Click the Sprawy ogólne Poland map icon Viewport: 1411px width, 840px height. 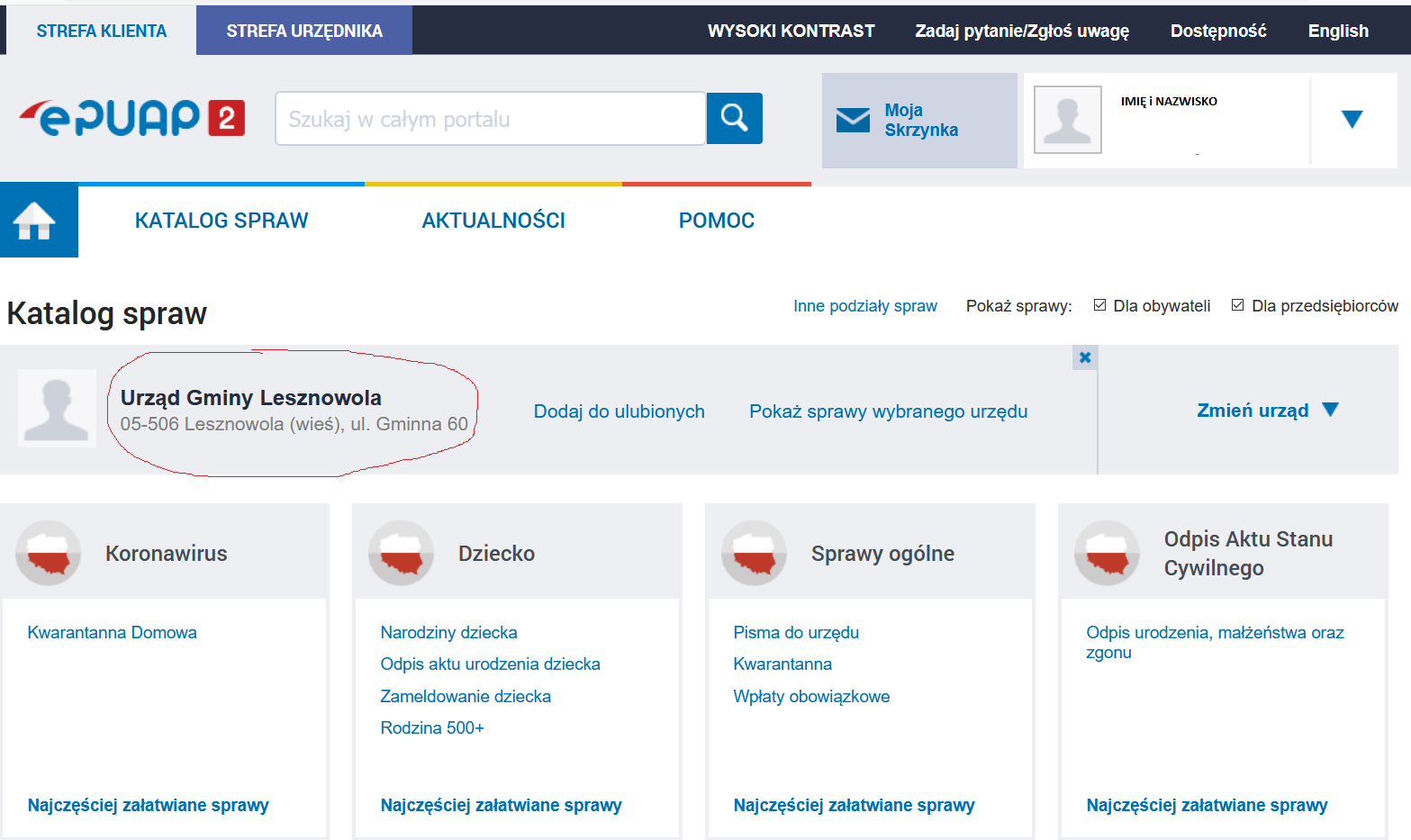[x=755, y=553]
